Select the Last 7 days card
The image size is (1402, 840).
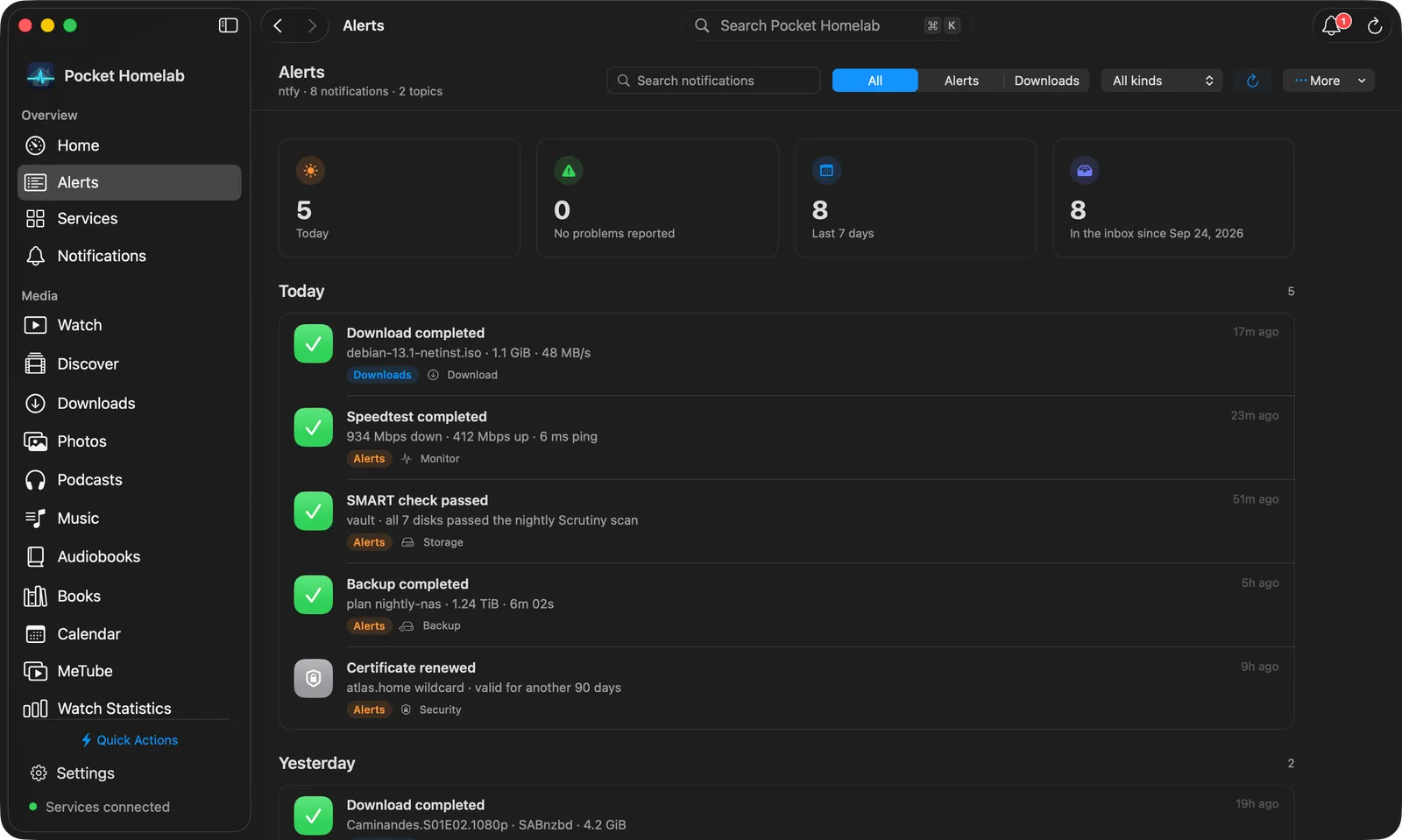tap(916, 198)
